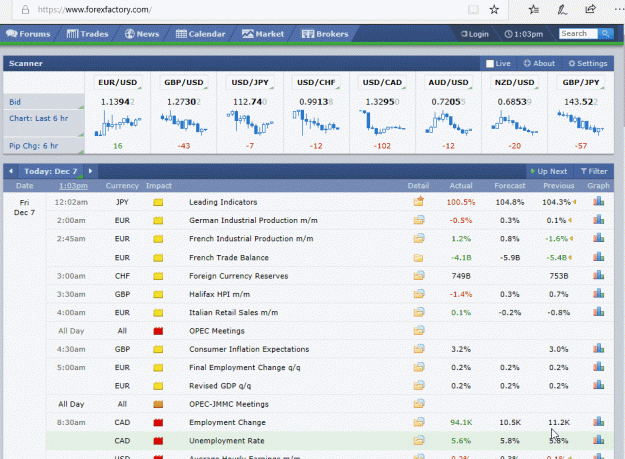Image resolution: width=625 pixels, height=459 pixels.
Task: Open detail folder for Employment Change
Action: click(x=419, y=422)
